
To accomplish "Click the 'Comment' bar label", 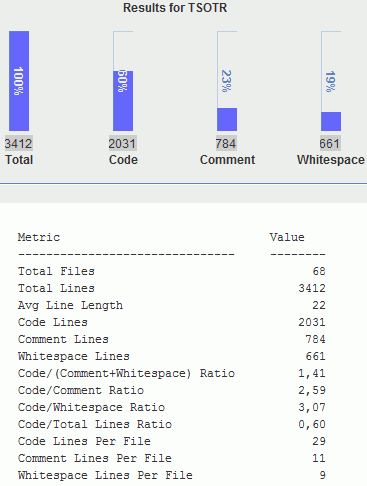I will click(x=227, y=160).
